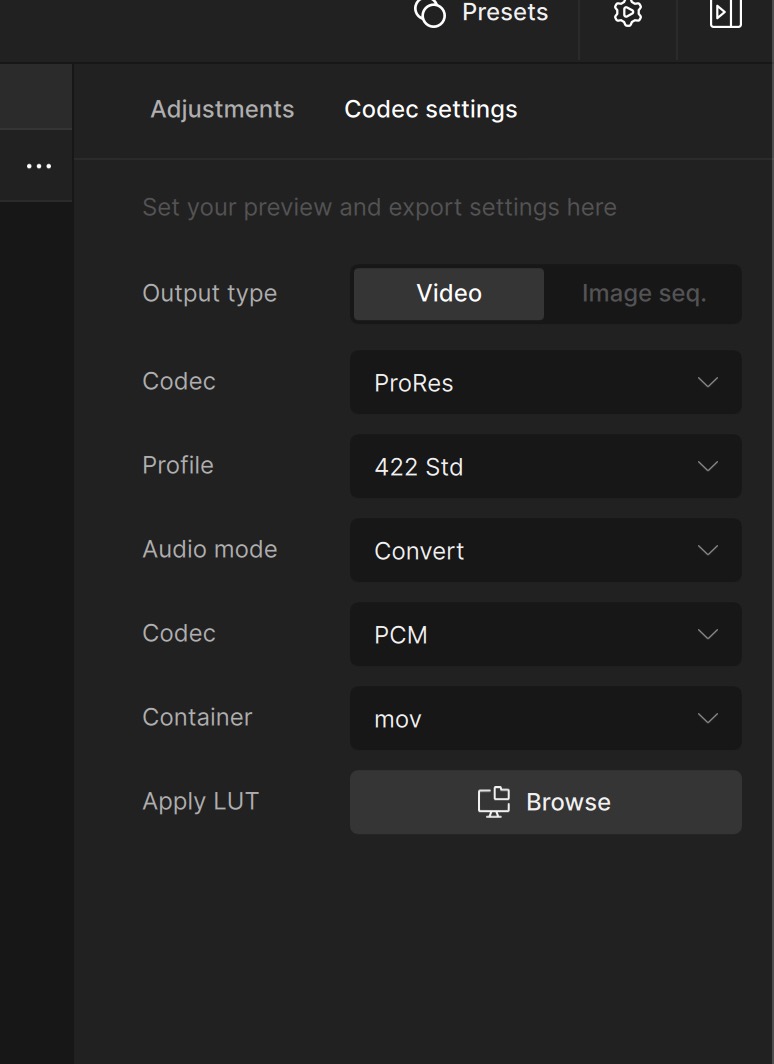Select the Codec settings tab
Image resolution: width=774 pixels, height=1064 pixels.
pyautogui.click(x=431, y=110)
